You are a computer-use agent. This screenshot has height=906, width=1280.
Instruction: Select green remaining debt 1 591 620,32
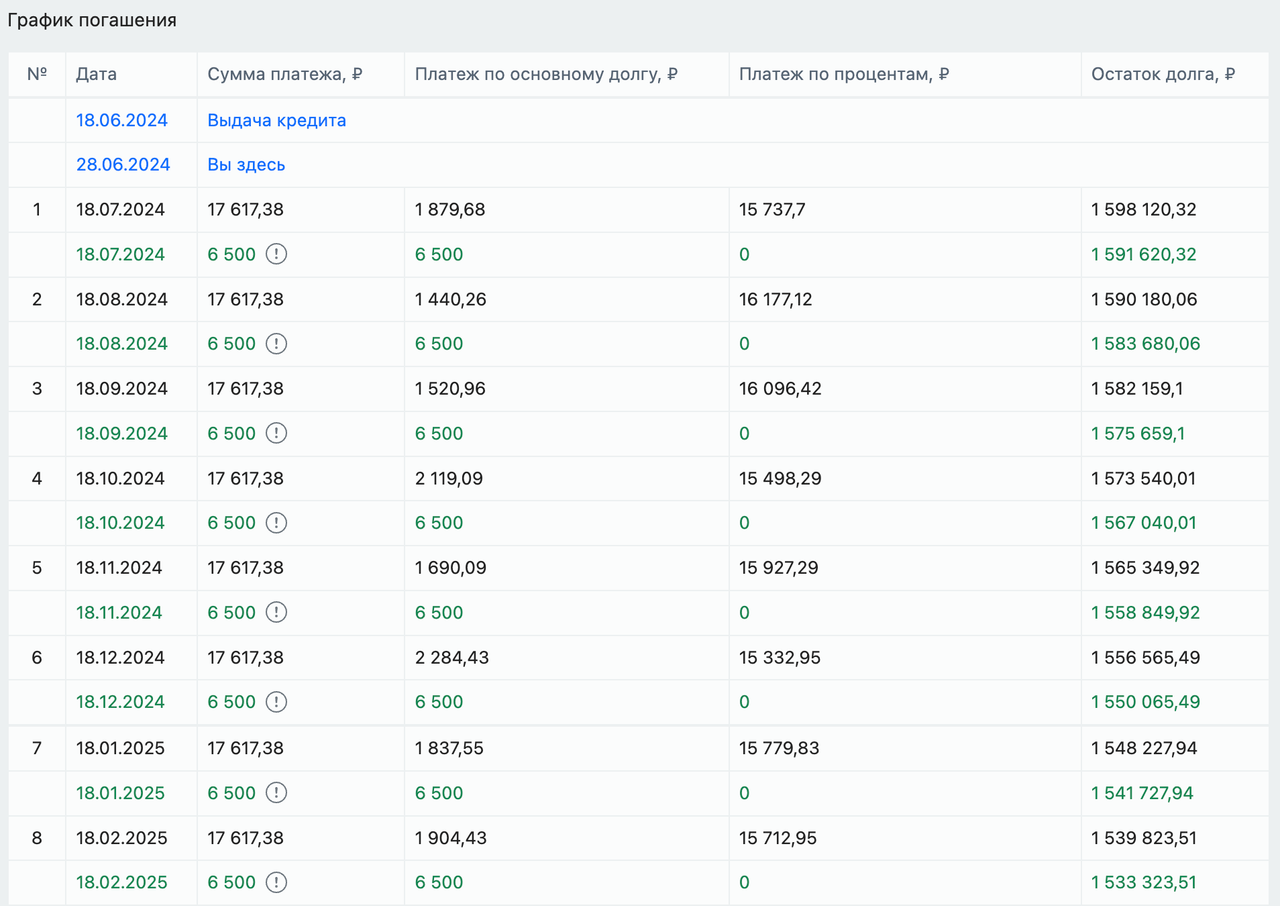point(1144,254)
